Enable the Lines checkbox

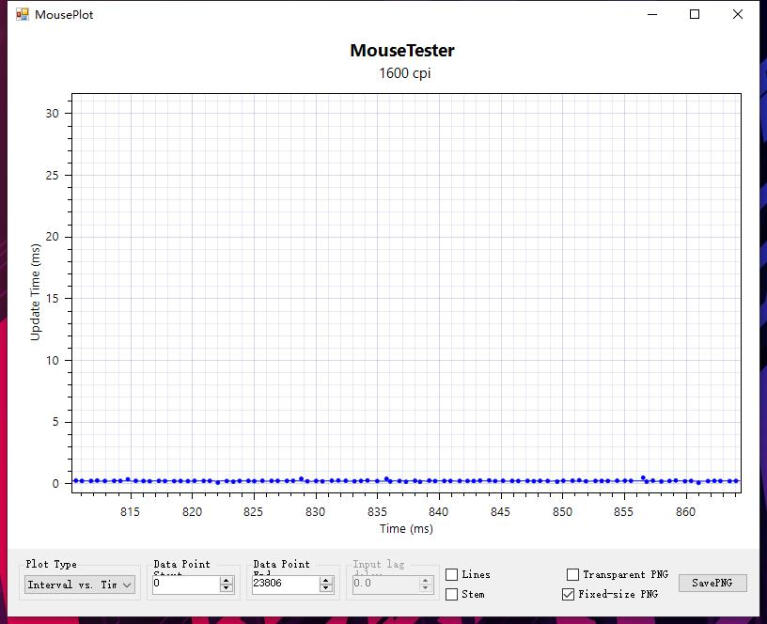(452, 575)
